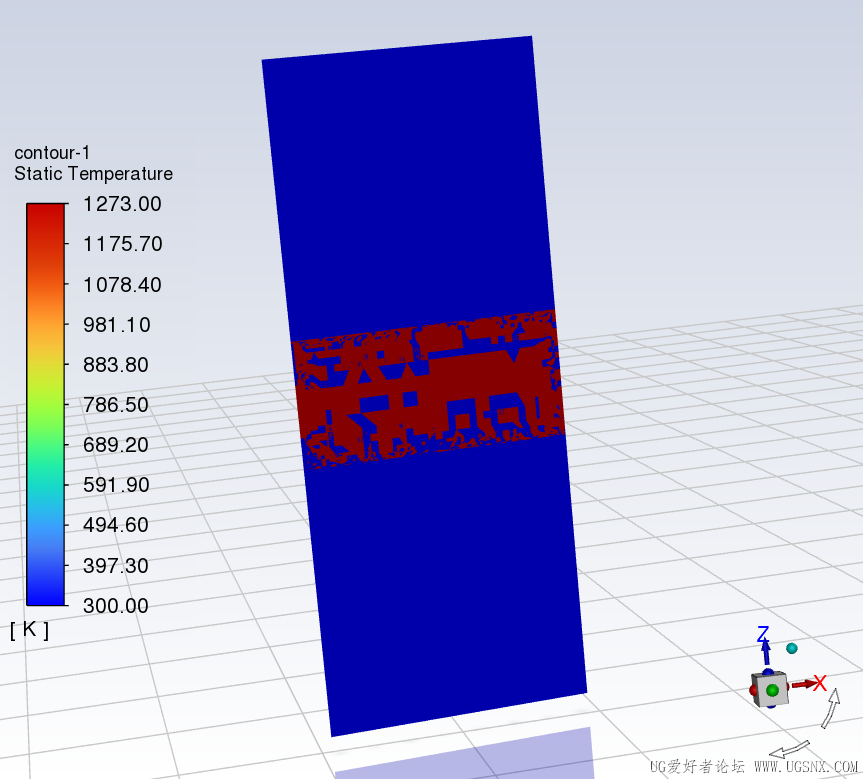Viewport: 863px width, 779px height.
Task: Click the blue Z axis arrow on triad
Action: click(x=766, y=652)
